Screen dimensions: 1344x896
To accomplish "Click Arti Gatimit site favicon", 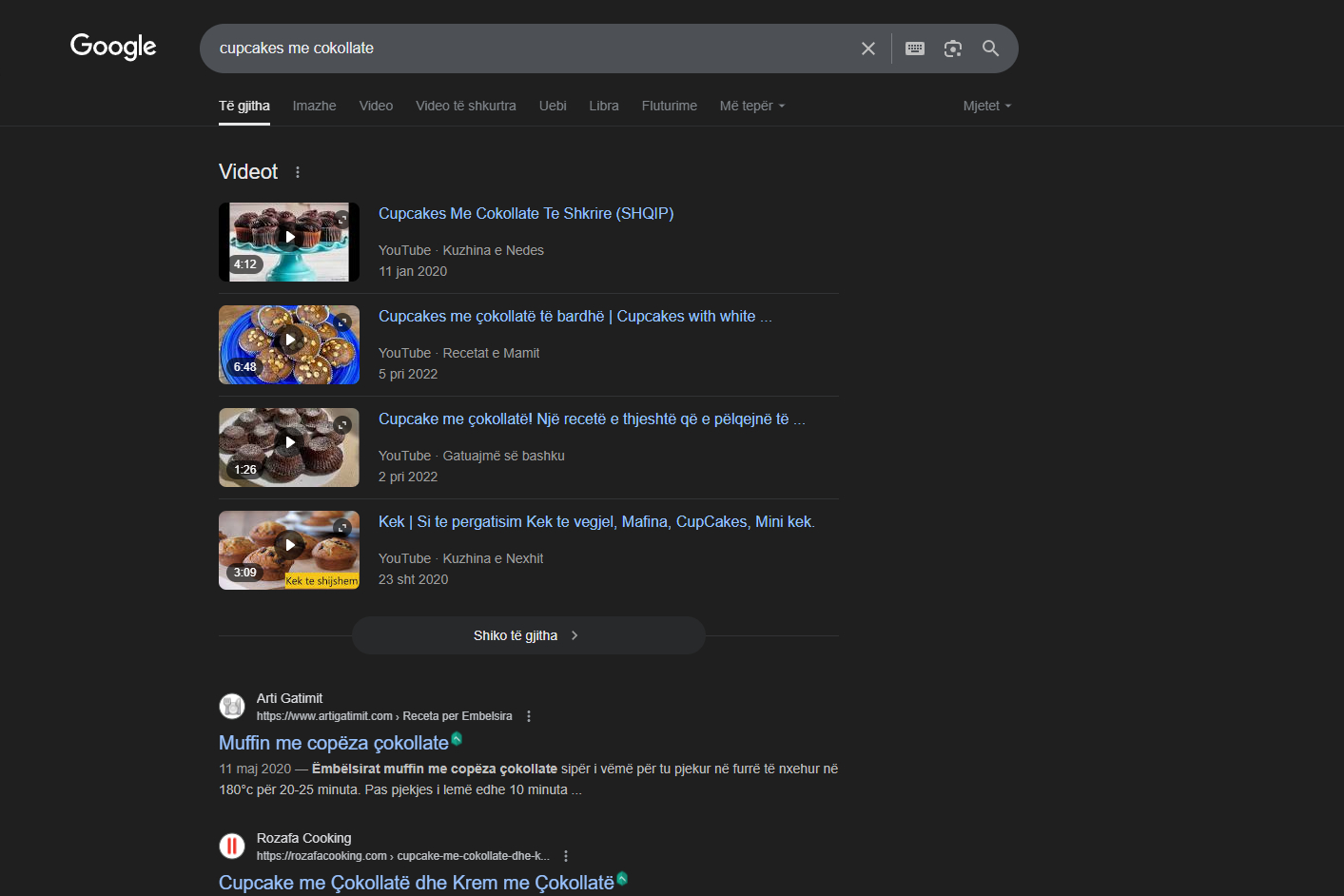I will [232, 706].
